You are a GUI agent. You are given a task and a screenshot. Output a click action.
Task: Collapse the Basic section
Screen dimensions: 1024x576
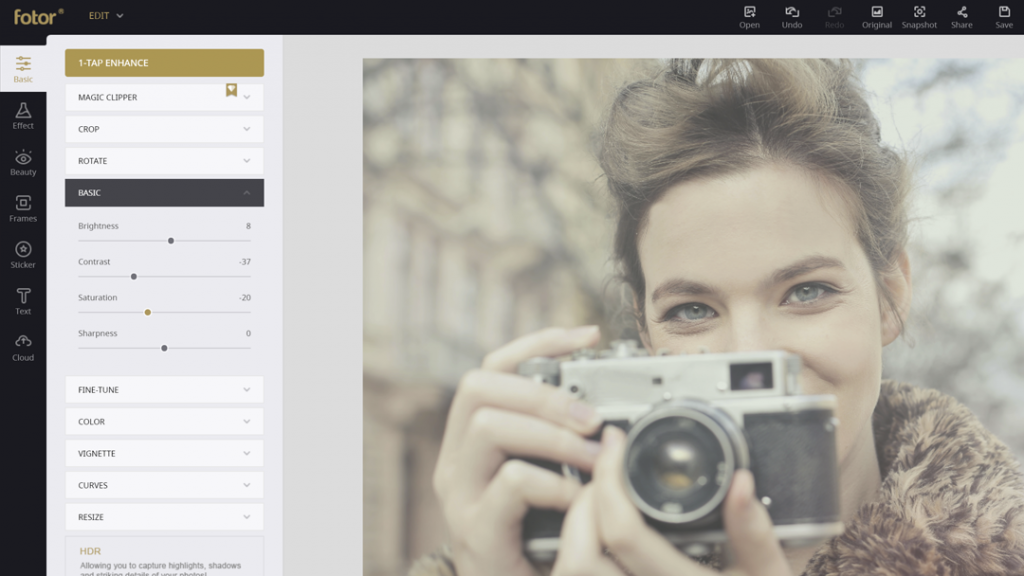coord(165,193)
